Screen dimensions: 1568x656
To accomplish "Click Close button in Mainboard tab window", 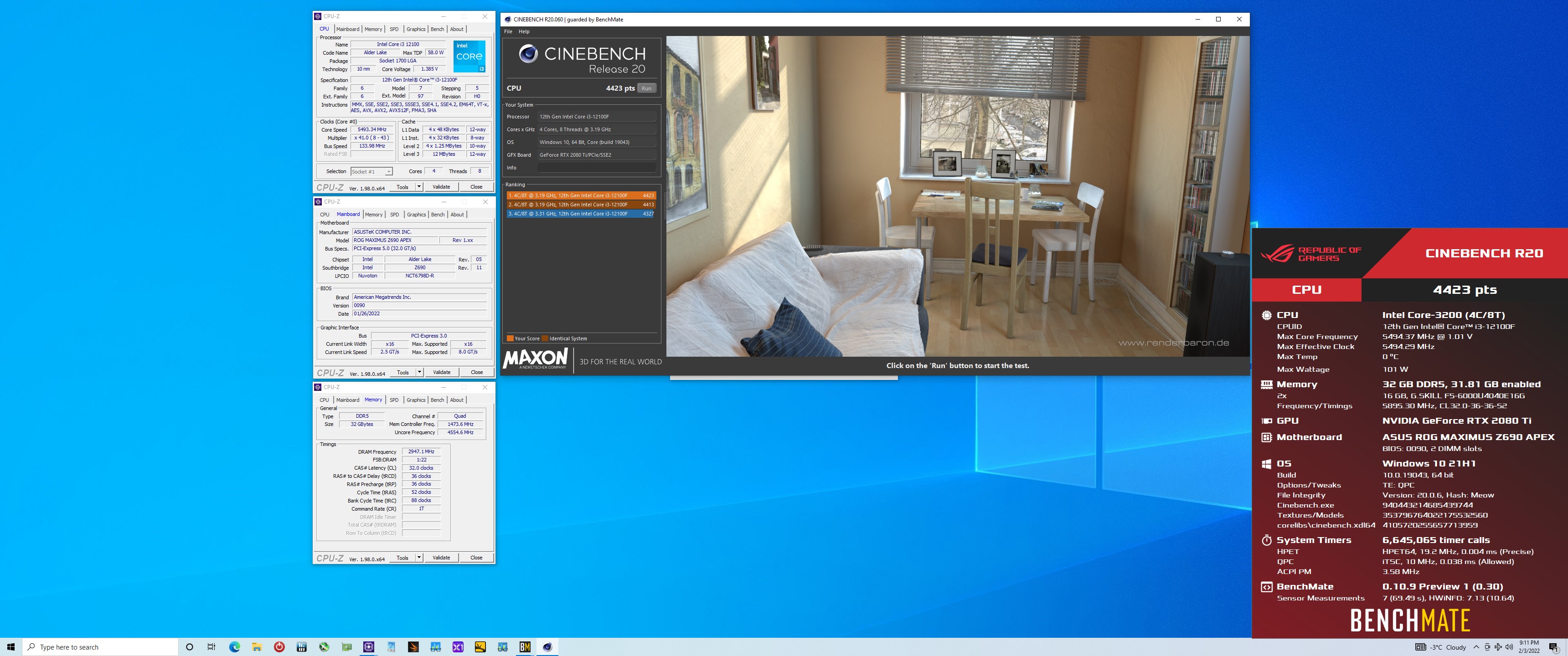I will [x=477, y=372].
